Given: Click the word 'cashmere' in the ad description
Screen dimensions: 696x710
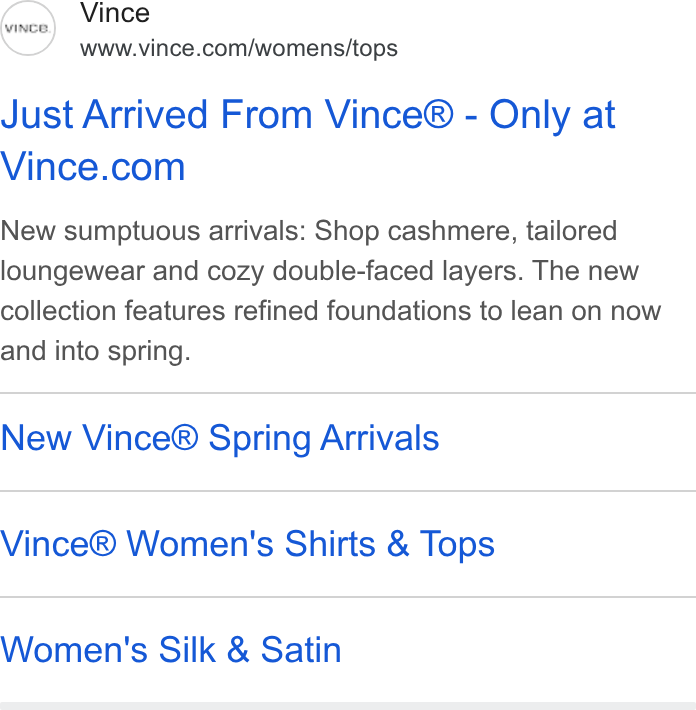Looking at the screenshot, I should click(452, 231).
